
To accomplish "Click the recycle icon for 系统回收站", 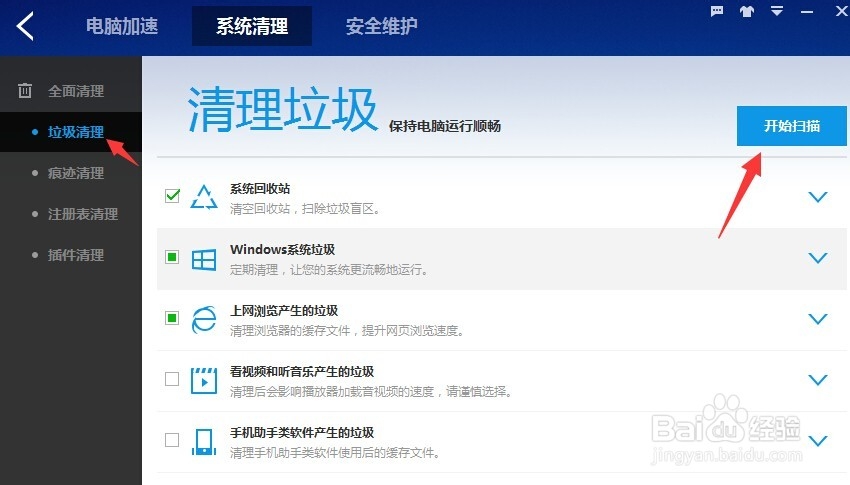I will tap(204, 197).
